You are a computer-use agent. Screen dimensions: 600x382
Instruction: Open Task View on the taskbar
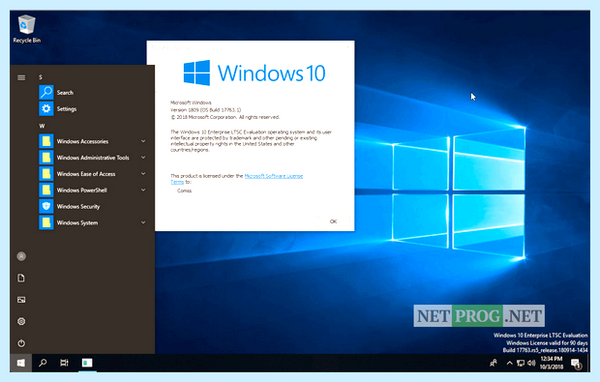coord(64,362)
